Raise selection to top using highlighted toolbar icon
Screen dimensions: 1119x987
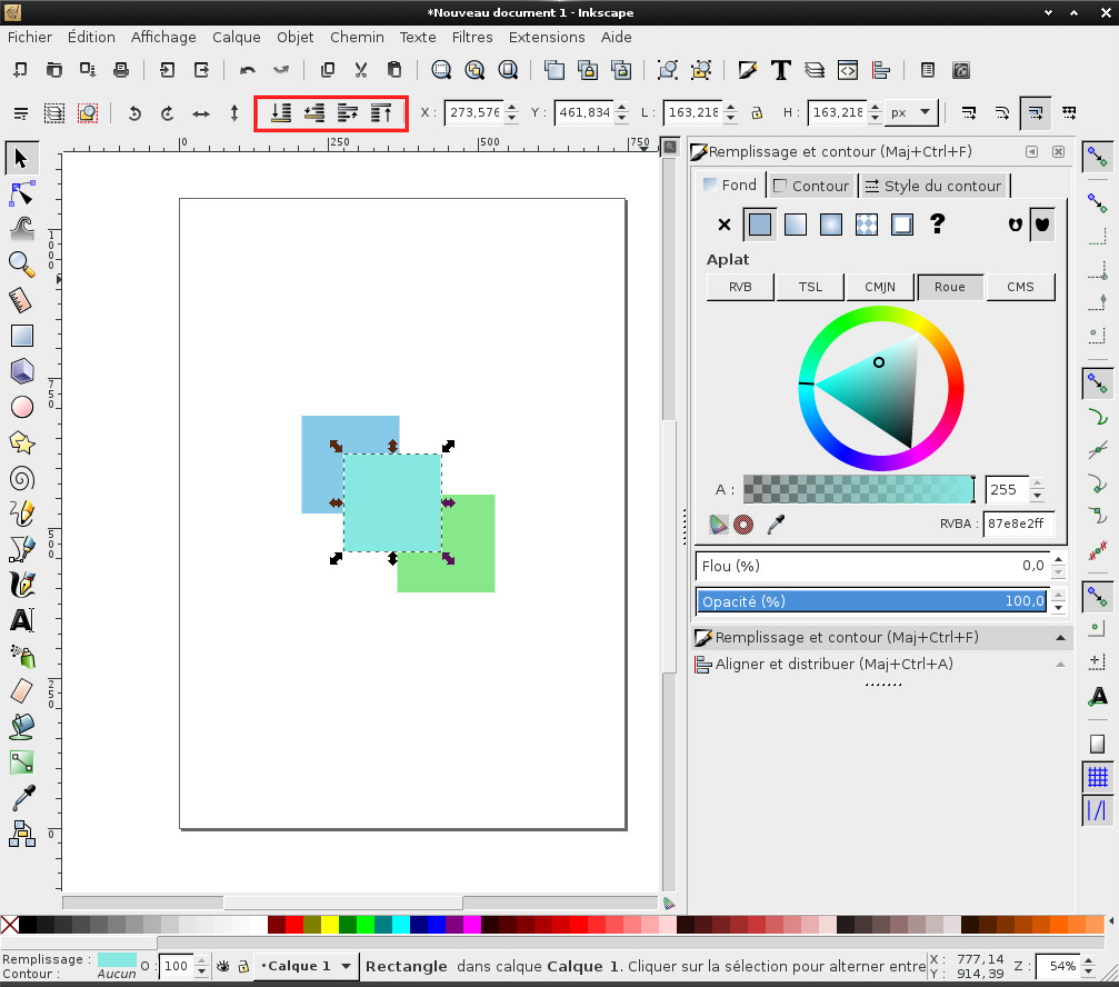coord(381,112)
